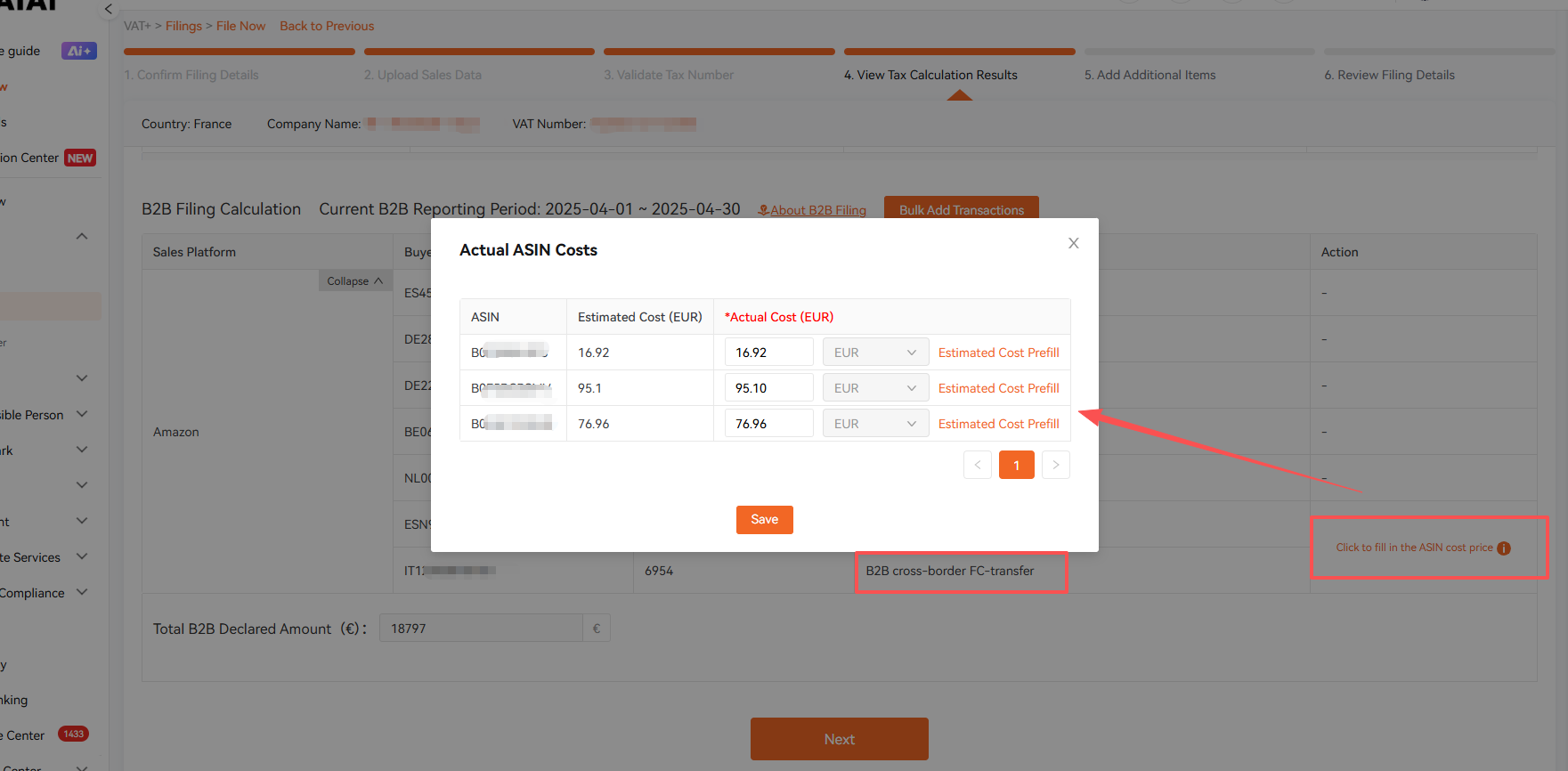The image size is (1568, 771).
Task: Click the Estimated Cost value 95.1
Action: pos(589,388)
